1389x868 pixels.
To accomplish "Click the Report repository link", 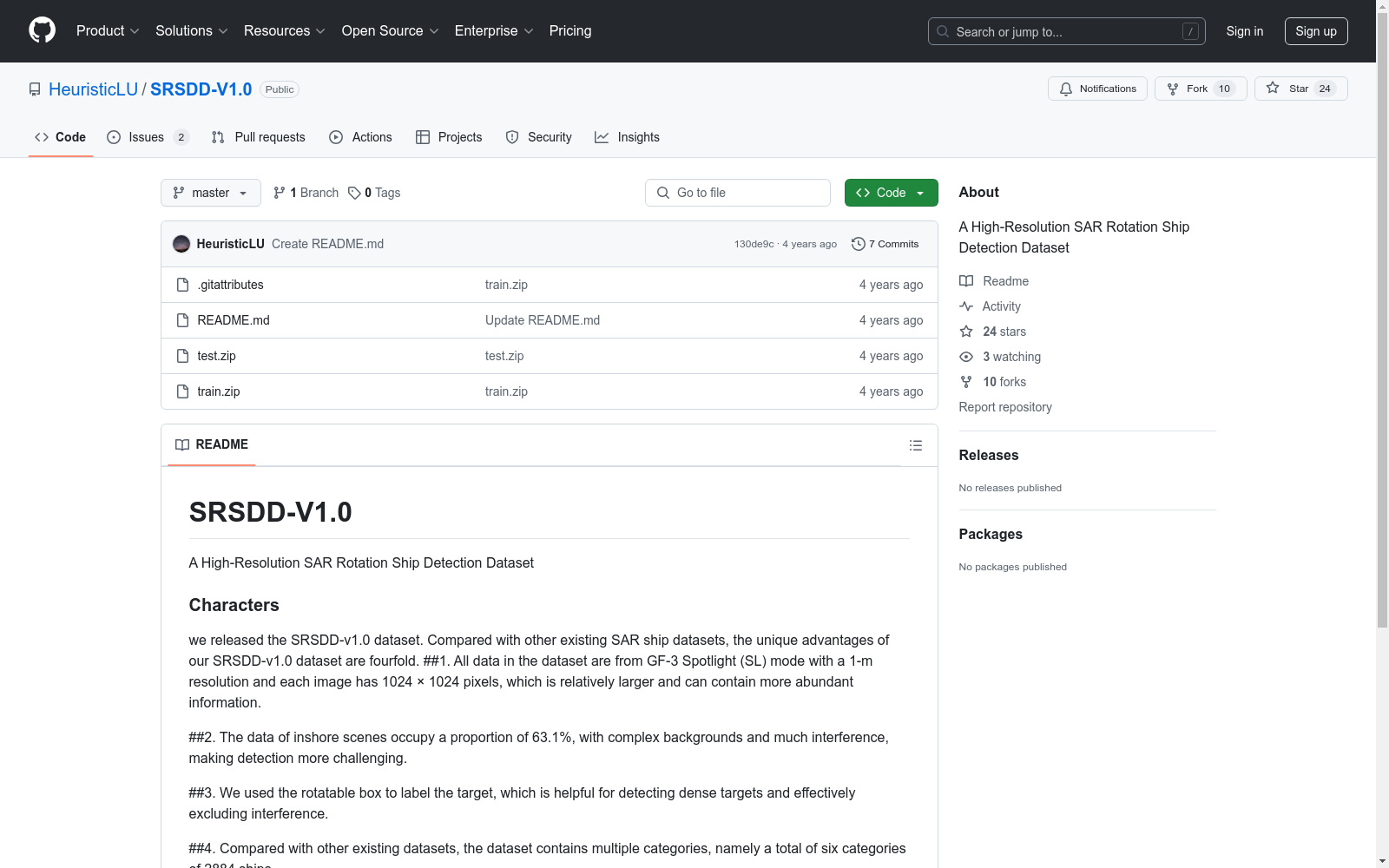I will point(1005,407).
